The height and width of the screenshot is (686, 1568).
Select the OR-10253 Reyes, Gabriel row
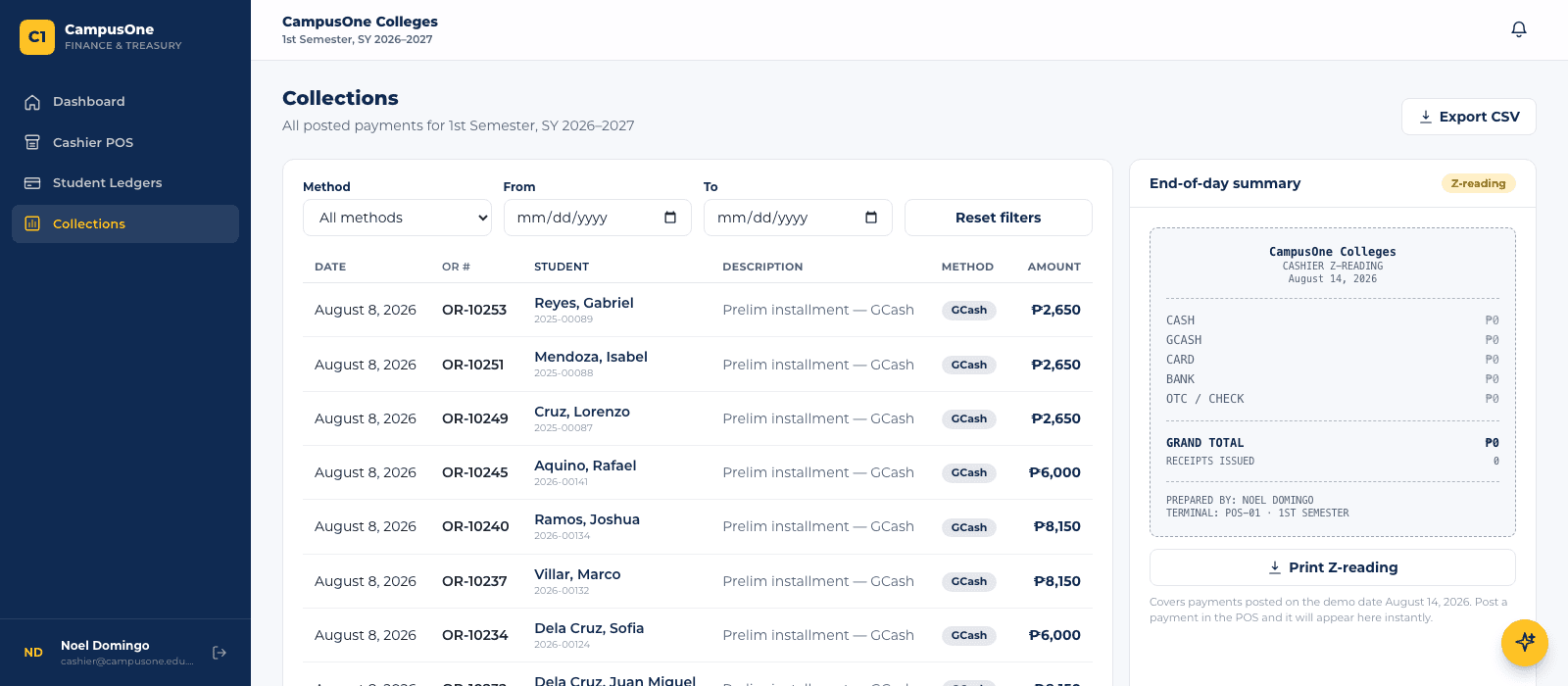(698, 310)
